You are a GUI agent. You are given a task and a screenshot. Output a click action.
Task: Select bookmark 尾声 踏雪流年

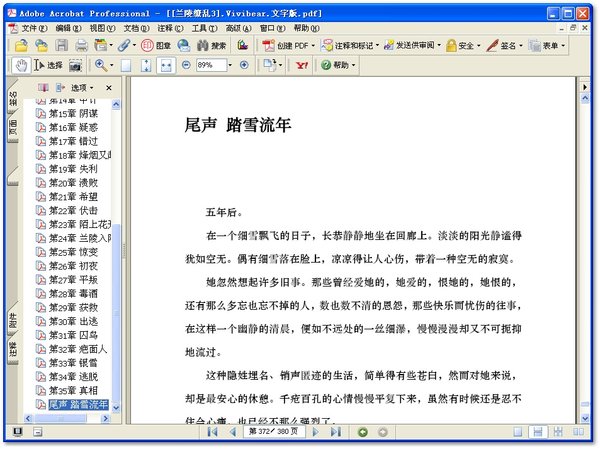pyautogui.click(x=78, y=405)
